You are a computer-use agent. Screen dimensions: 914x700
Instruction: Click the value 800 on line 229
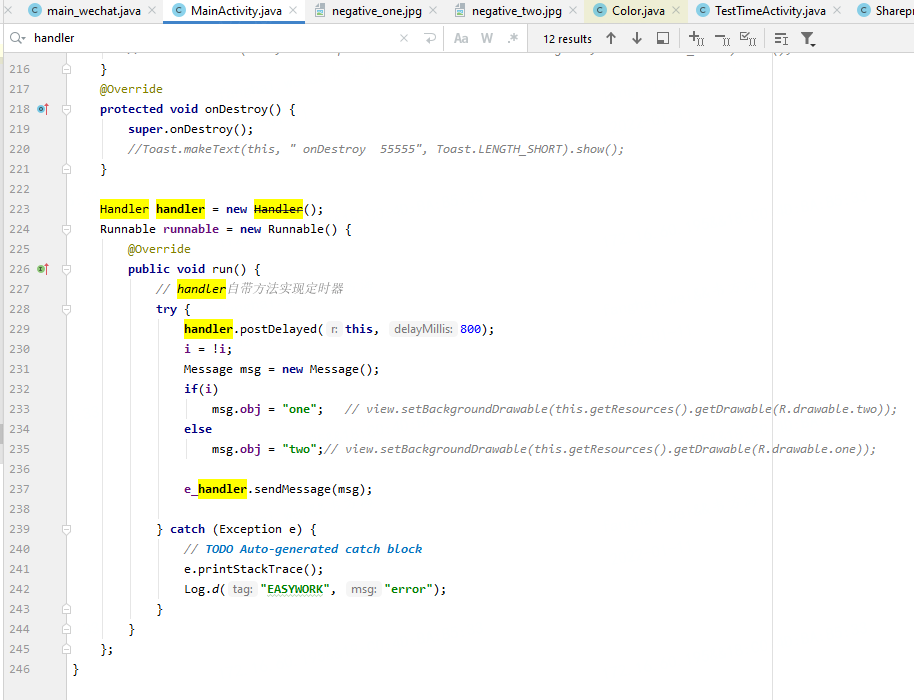(x=470, y=329)
